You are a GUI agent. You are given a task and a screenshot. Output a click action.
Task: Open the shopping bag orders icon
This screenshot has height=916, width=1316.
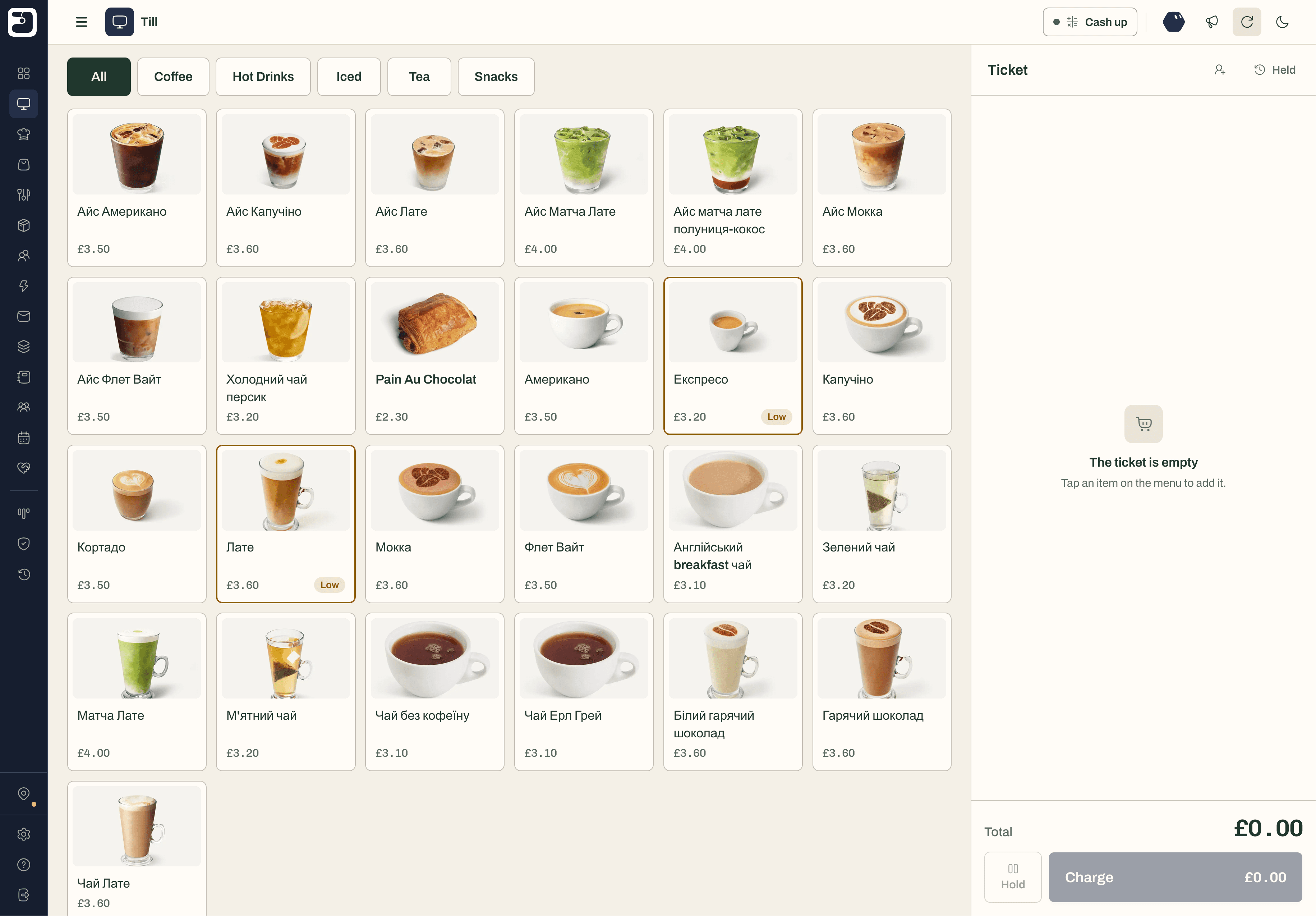tap(23, 165)
